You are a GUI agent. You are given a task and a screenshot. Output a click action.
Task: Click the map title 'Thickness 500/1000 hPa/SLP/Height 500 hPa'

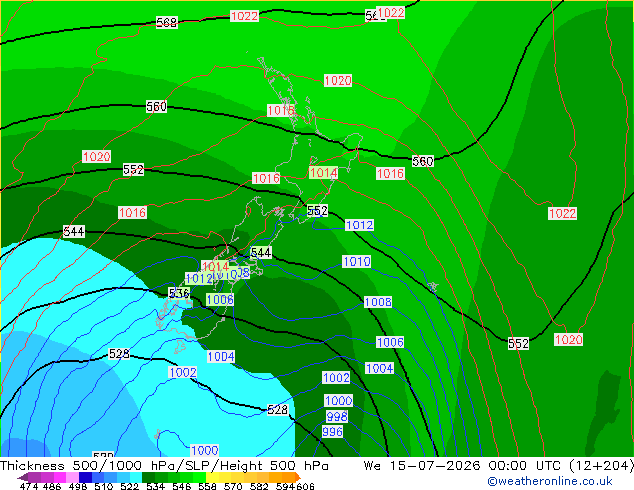[164, 466]
